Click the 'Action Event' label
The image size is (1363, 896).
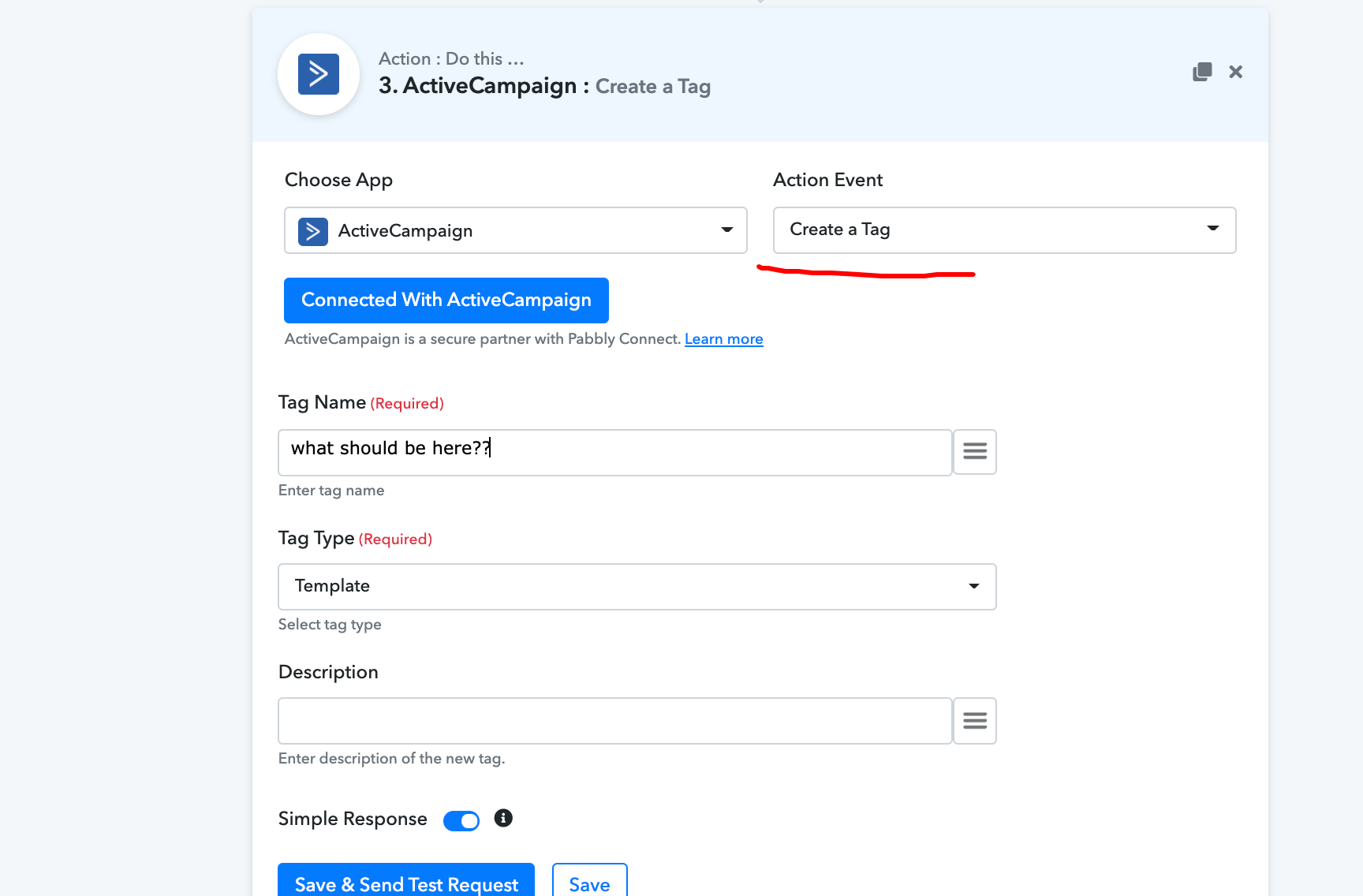click(827, 181)
